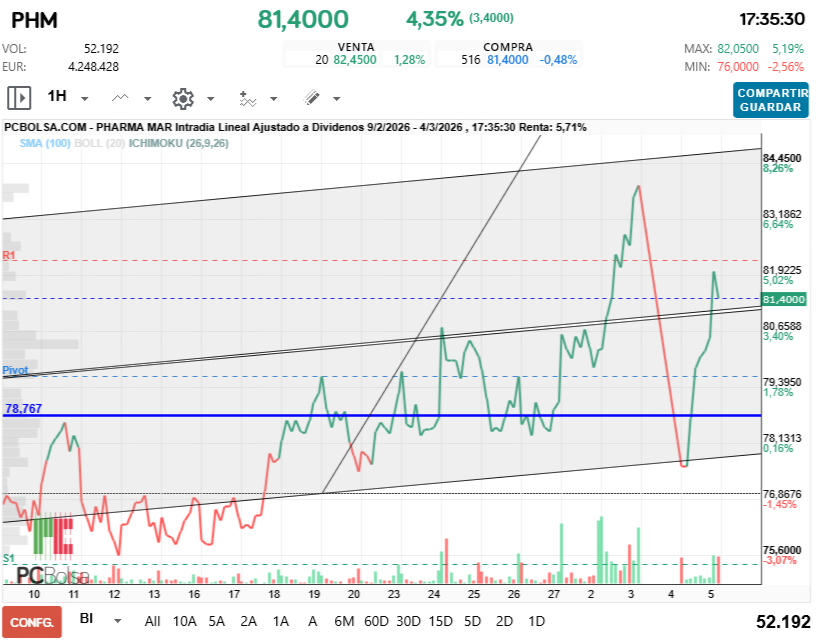
Task: Select the line chart type icon
Action: click(120, 98)
